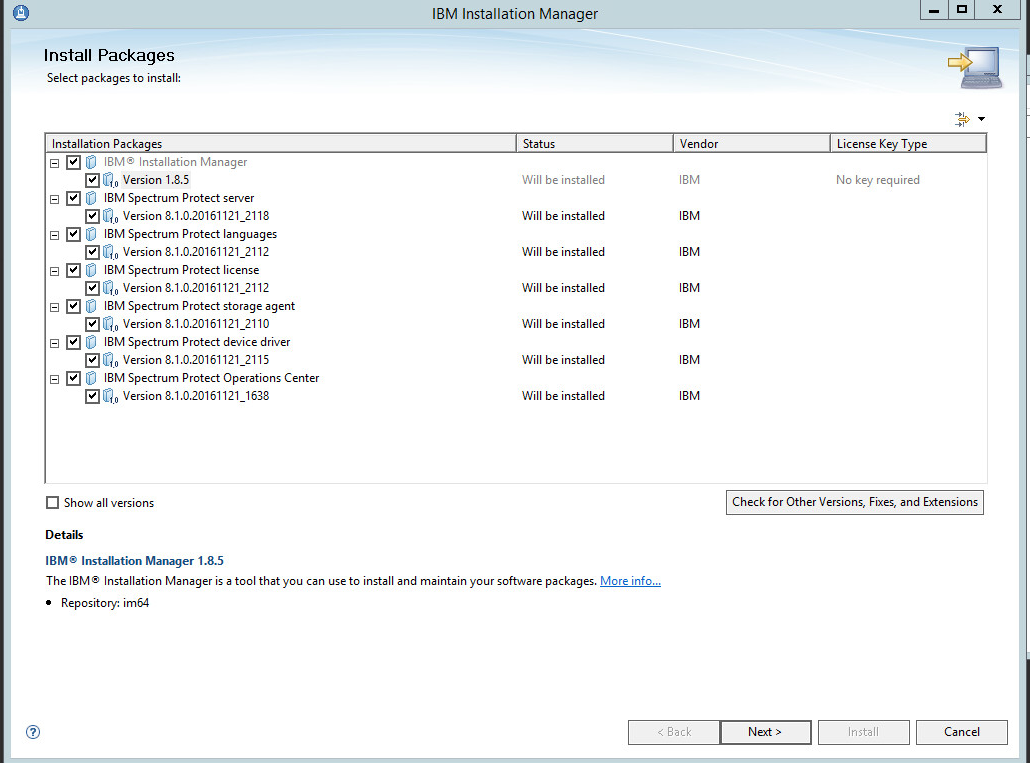The image size is (1030, 763).
Task: Click the tree view options toolbar icon
Action: pyautogui.click(x=962, y=119)
